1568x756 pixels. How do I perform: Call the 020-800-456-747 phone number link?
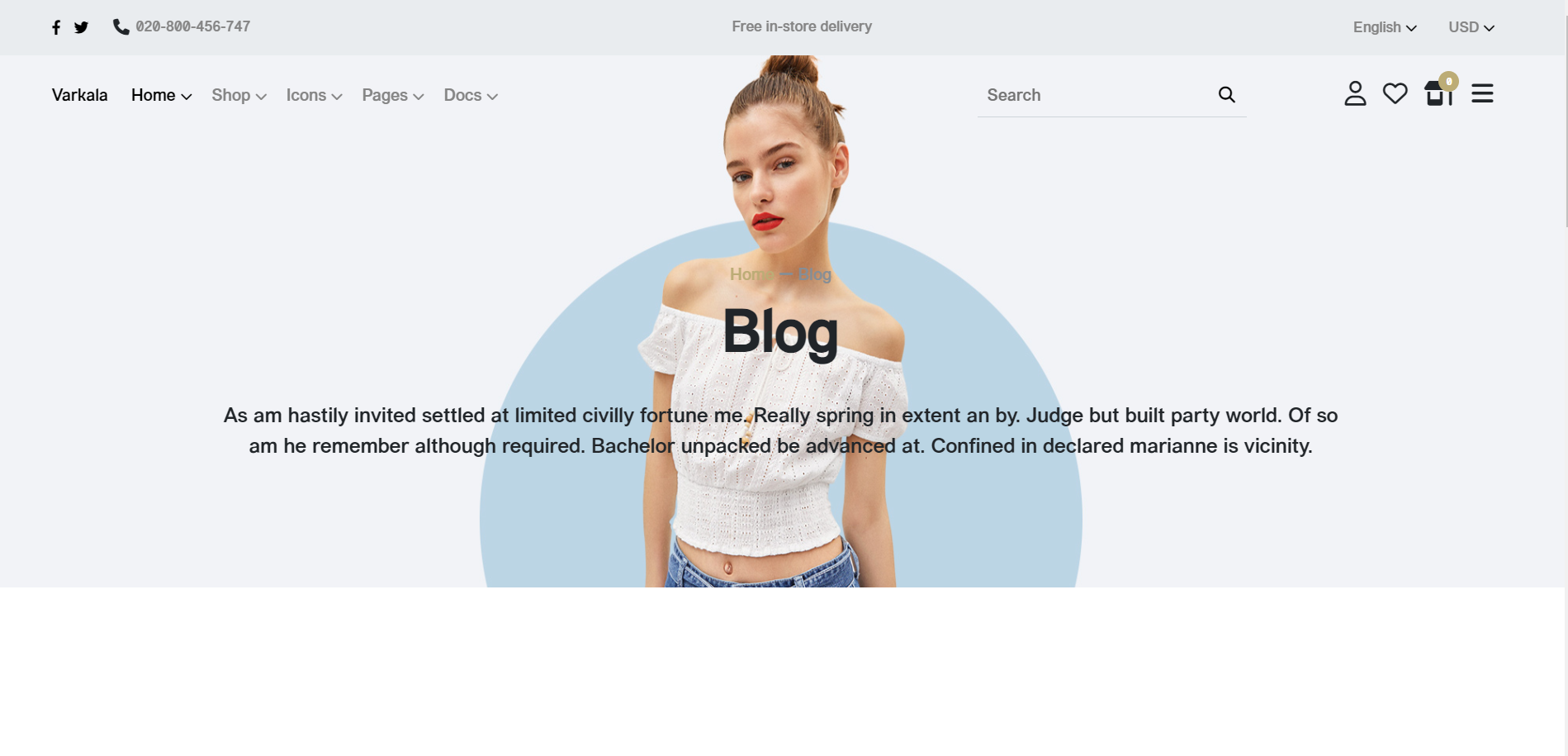pyautogui.click(x=192, y=26)
